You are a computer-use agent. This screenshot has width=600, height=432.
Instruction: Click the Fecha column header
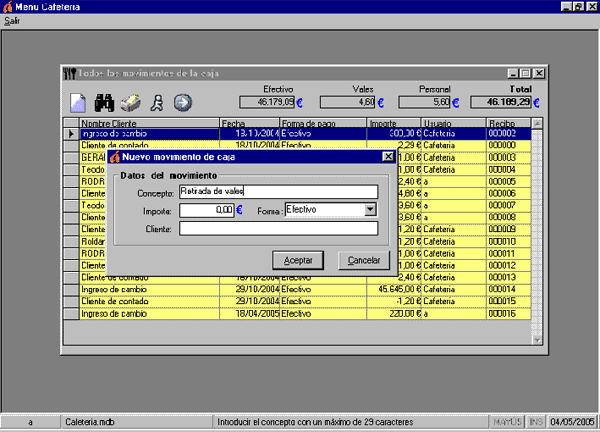[x=249, y=123]
